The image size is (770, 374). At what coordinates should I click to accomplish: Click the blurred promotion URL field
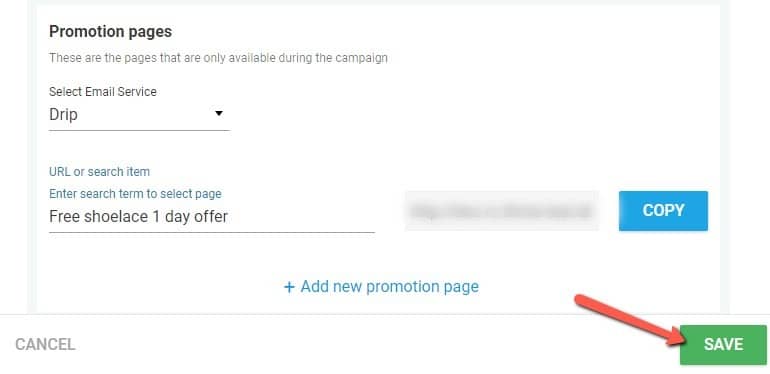tap(501, 211)
